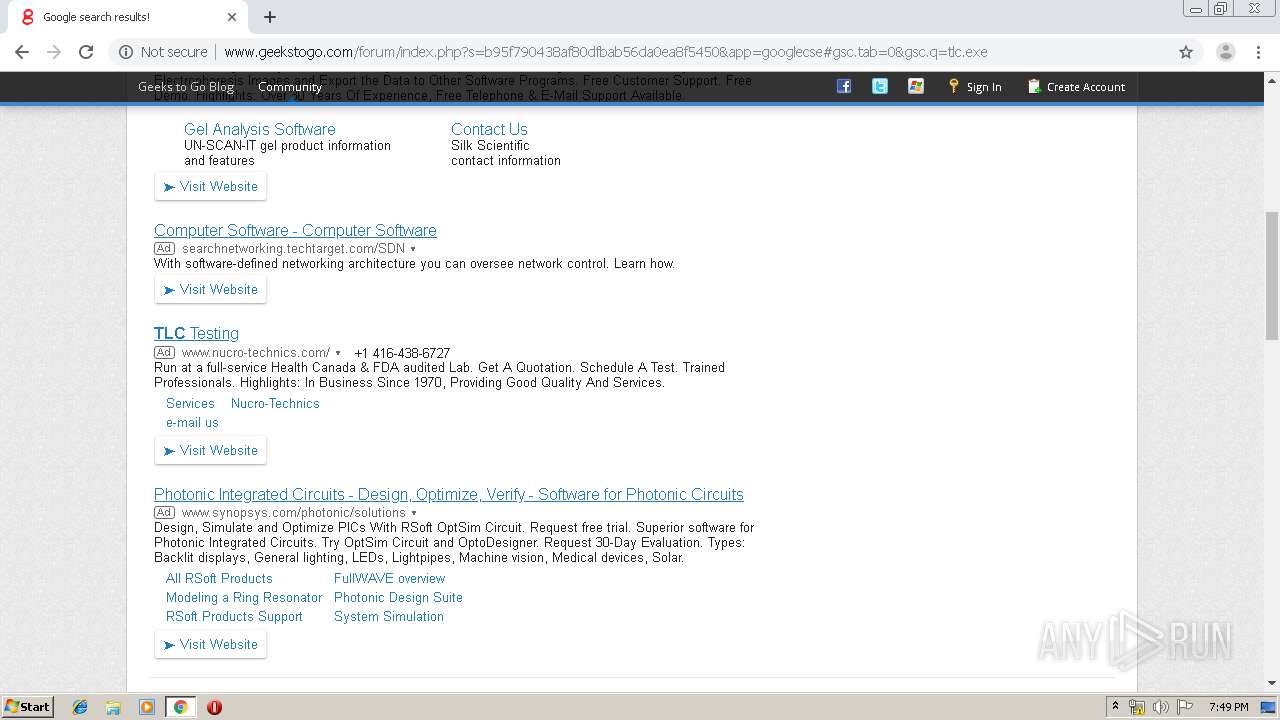Image resolution: width=1280 pixels, height=720 pixels.
Task: Open the Windows Start button
Action: pos(28,706)
